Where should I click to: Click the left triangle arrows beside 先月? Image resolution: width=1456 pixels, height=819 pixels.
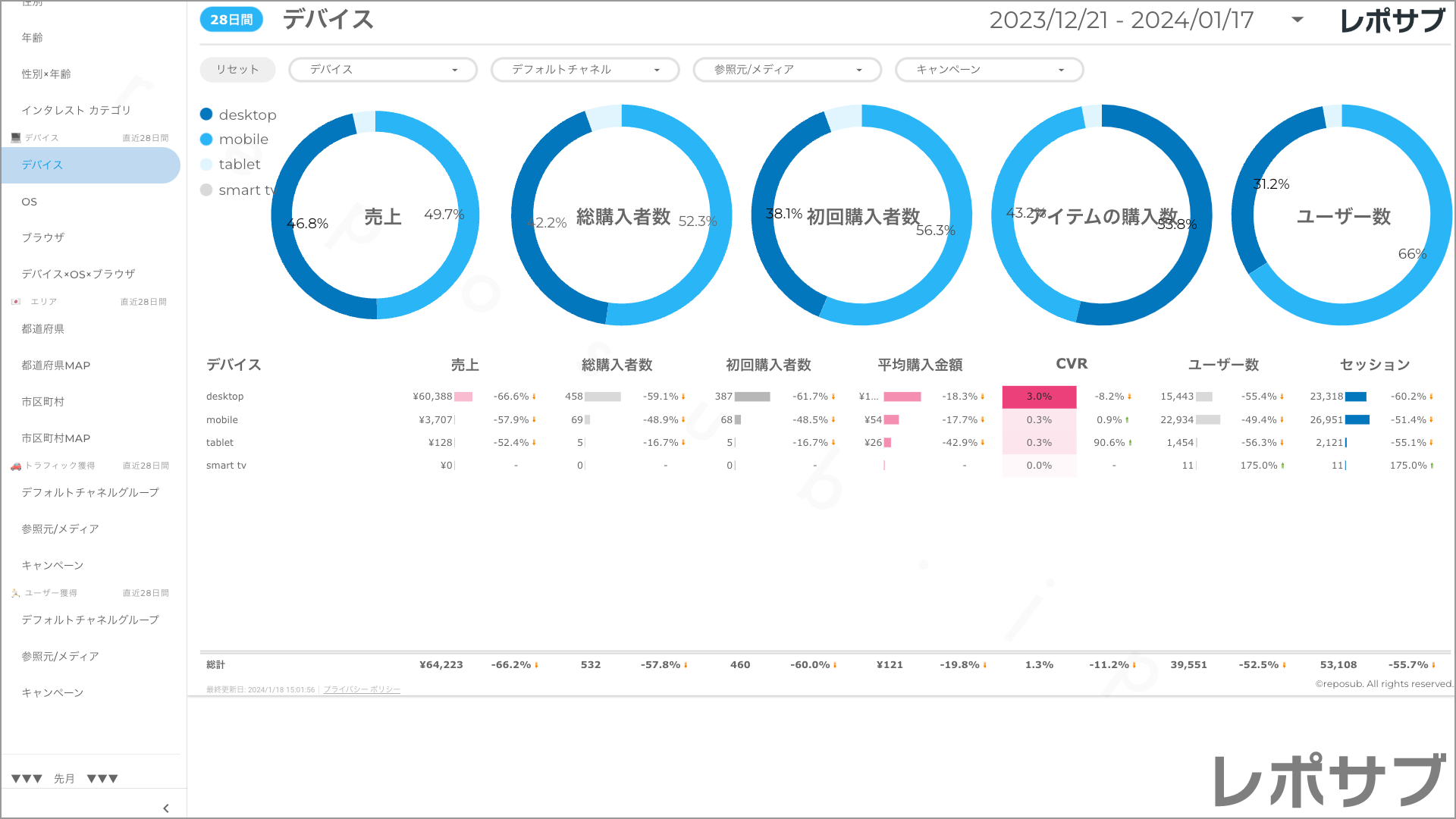point(27,779)
